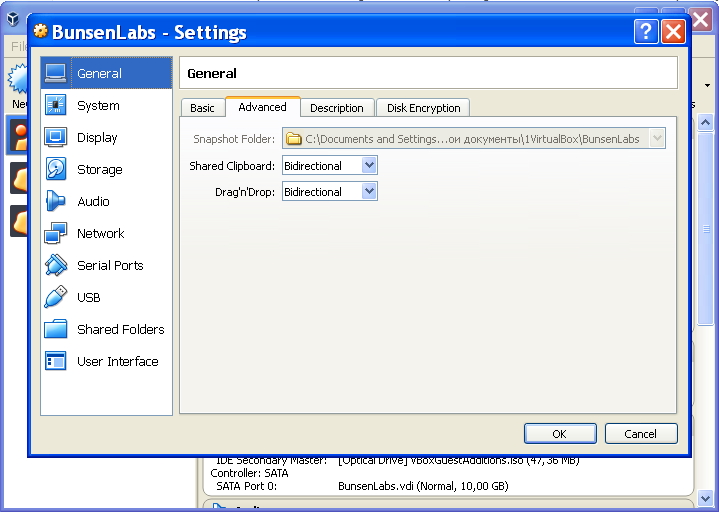This screenshot has width=719, height=512.
Task: Select the Shared Folders label in sidebar
Action: tap(121, 329)
